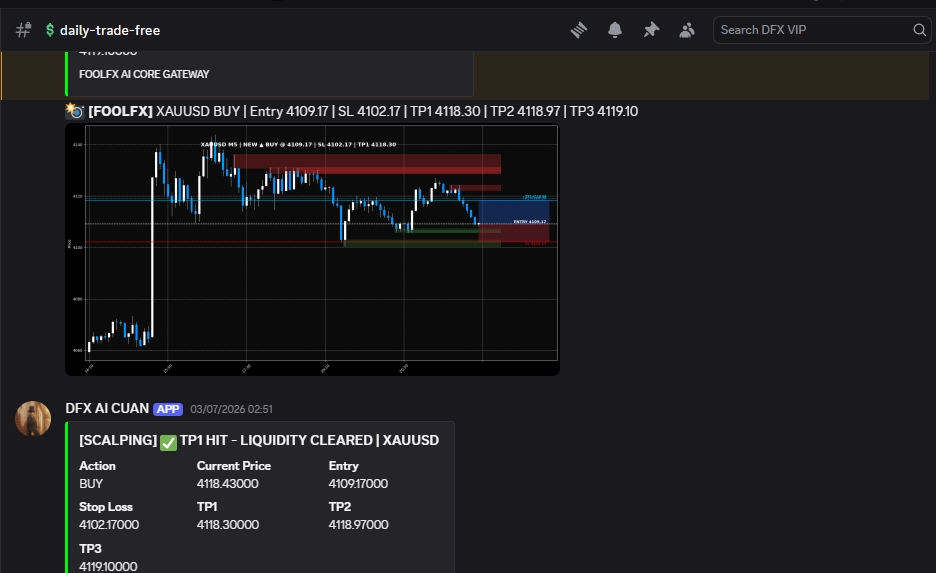
Task: Open DFX AI CUAN avatar profile
Action: pos(33,418)
